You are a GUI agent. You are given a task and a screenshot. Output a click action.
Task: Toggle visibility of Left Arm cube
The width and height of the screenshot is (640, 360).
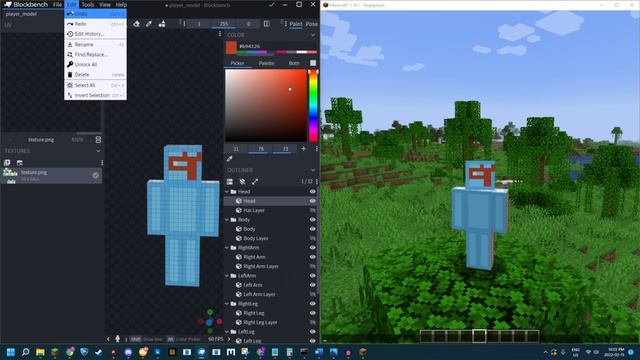point(313,285)
